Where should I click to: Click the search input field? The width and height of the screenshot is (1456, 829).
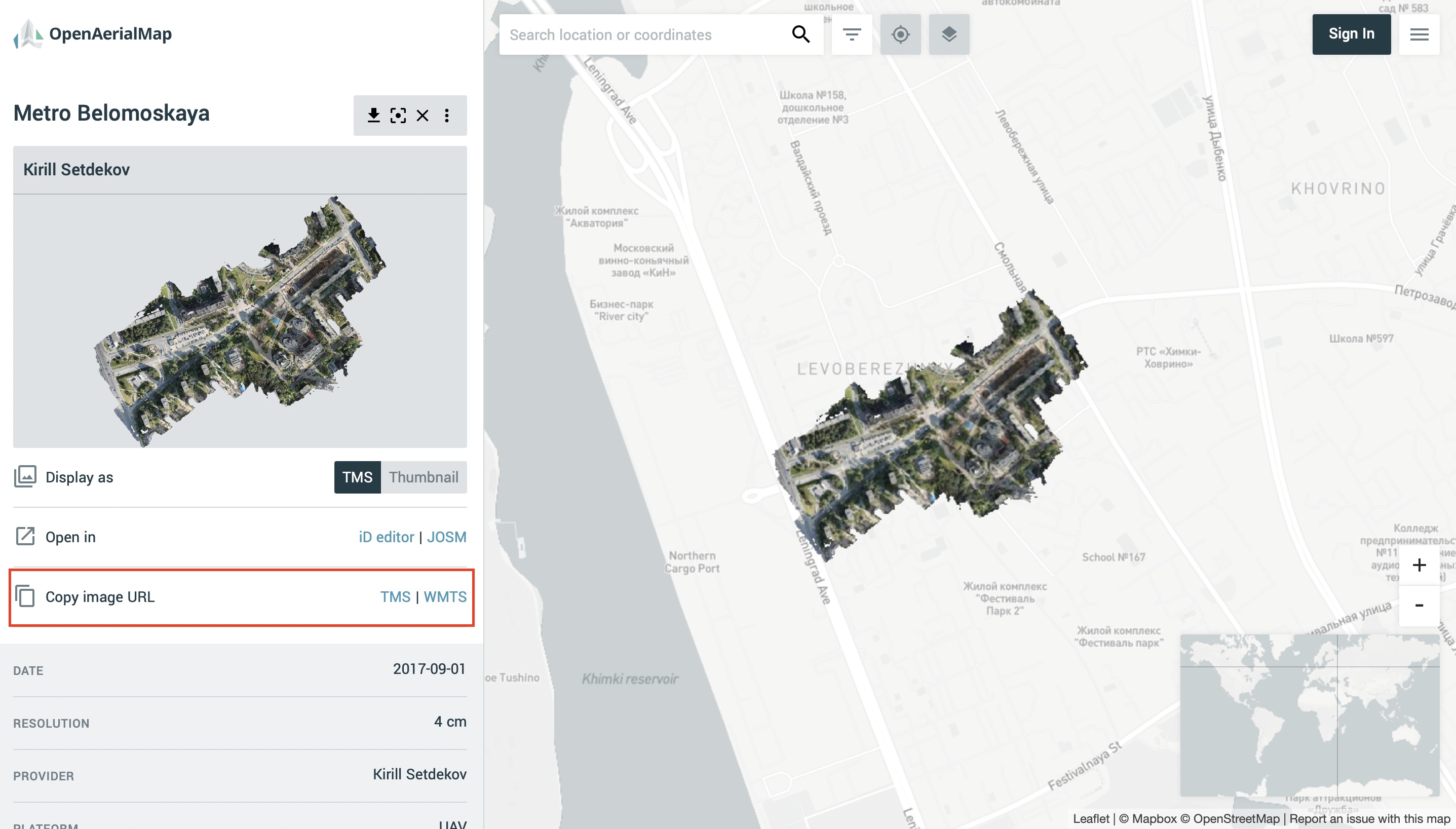click(x=660, y=34)
